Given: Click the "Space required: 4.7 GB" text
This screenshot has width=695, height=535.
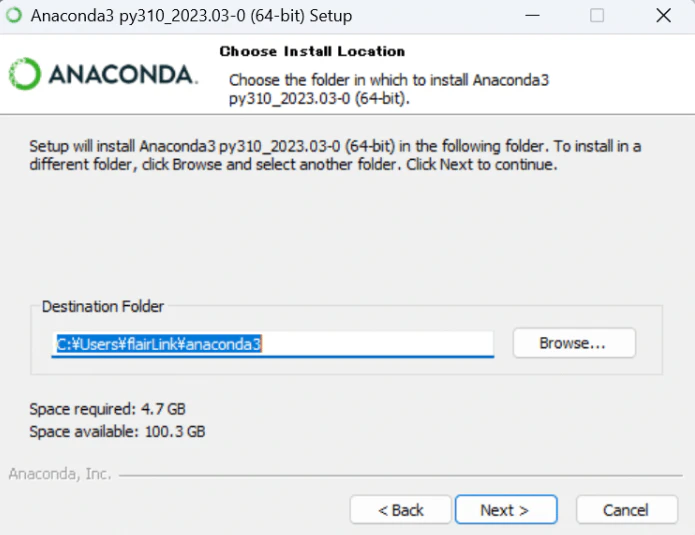Looking at the screenshot, I should pos(107,409).
